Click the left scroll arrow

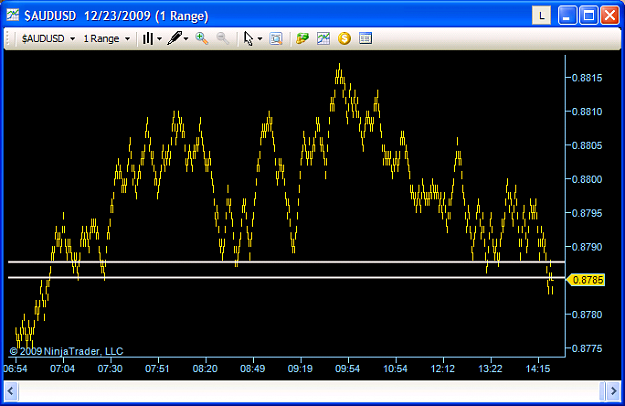point(11,391)
